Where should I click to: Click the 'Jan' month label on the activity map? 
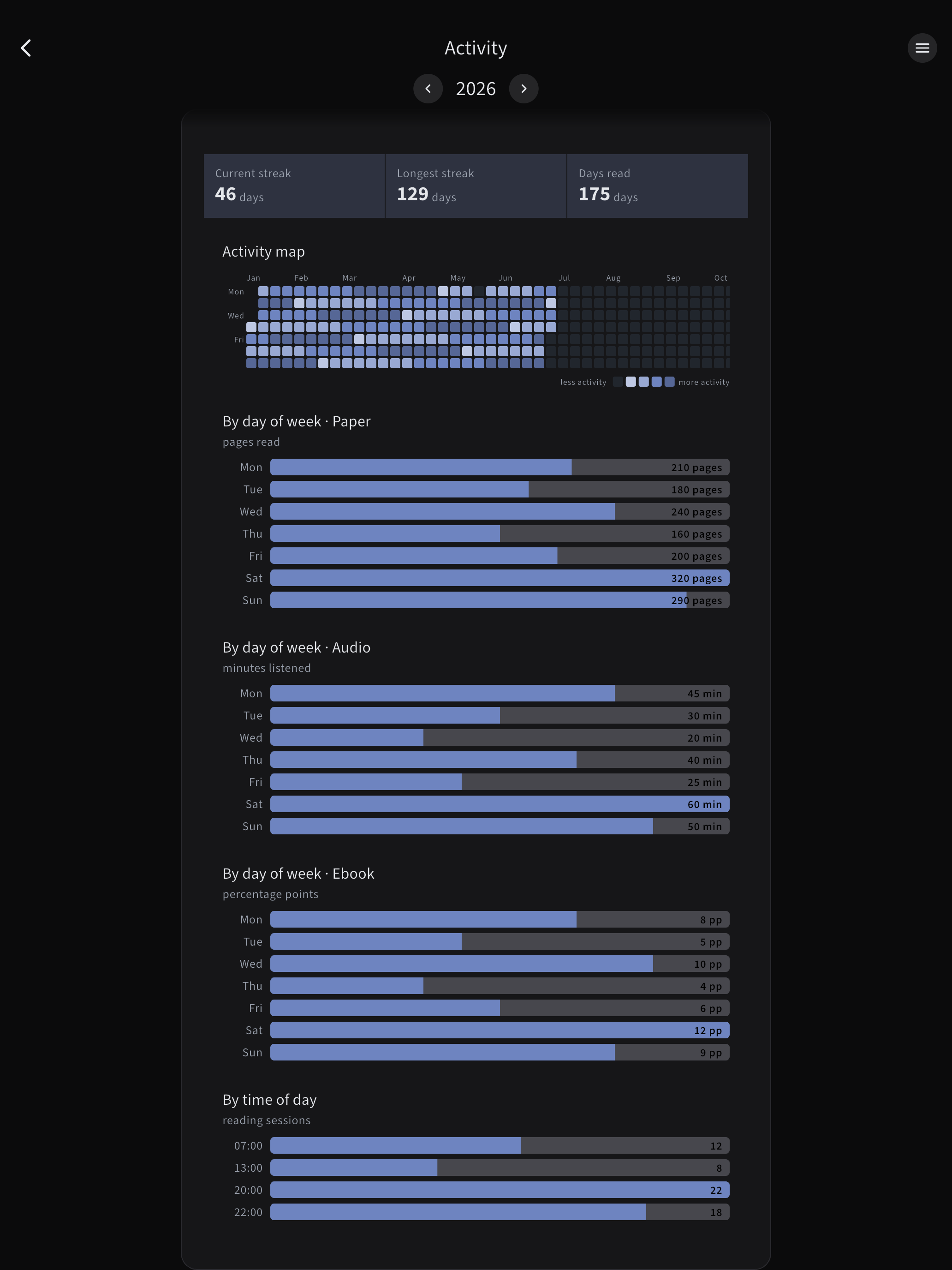[253, 278]
